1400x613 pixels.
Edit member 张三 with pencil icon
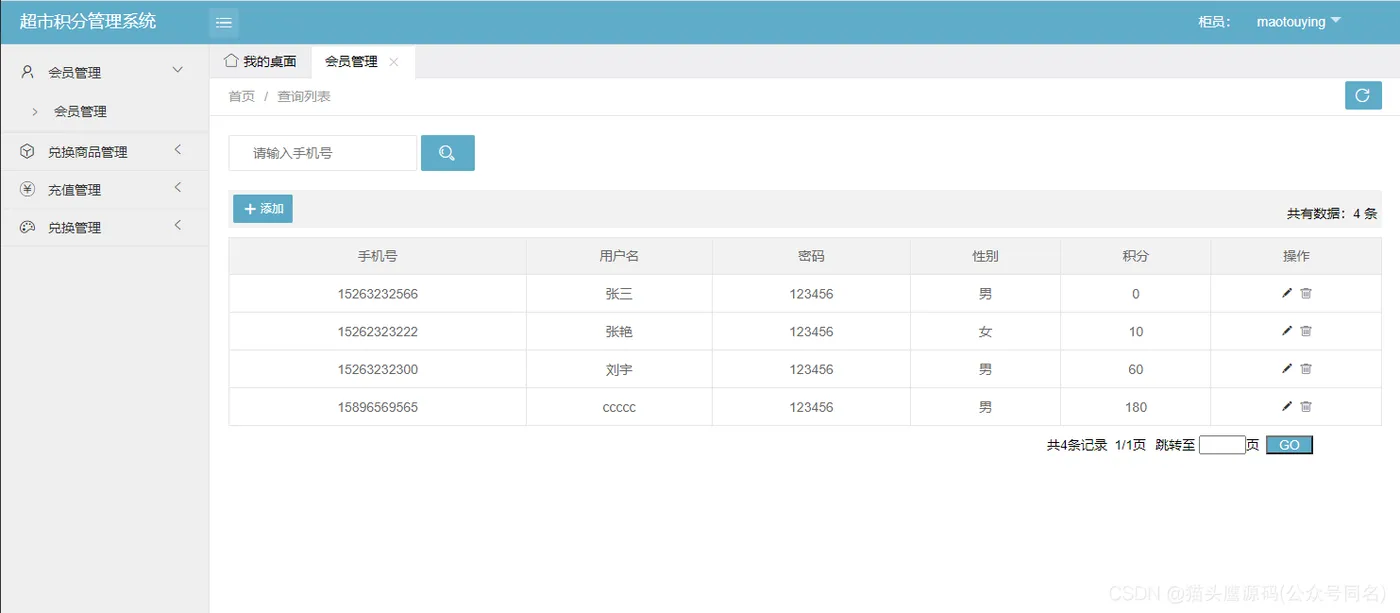coord(1287,293)
